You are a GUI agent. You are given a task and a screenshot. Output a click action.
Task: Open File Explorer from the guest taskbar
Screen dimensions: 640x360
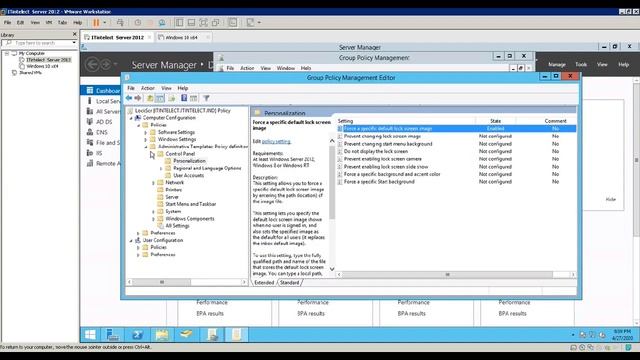(162, 335)
